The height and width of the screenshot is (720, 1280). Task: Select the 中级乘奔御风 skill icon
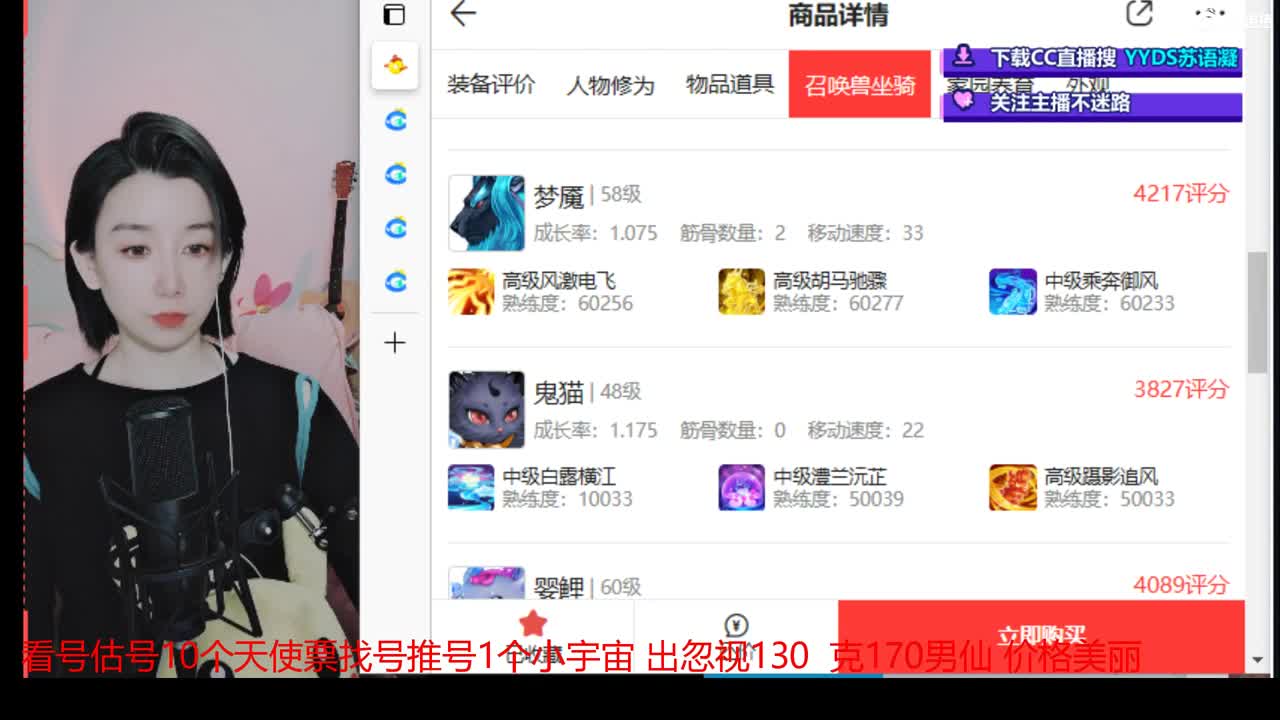[x=1013, y=291]
